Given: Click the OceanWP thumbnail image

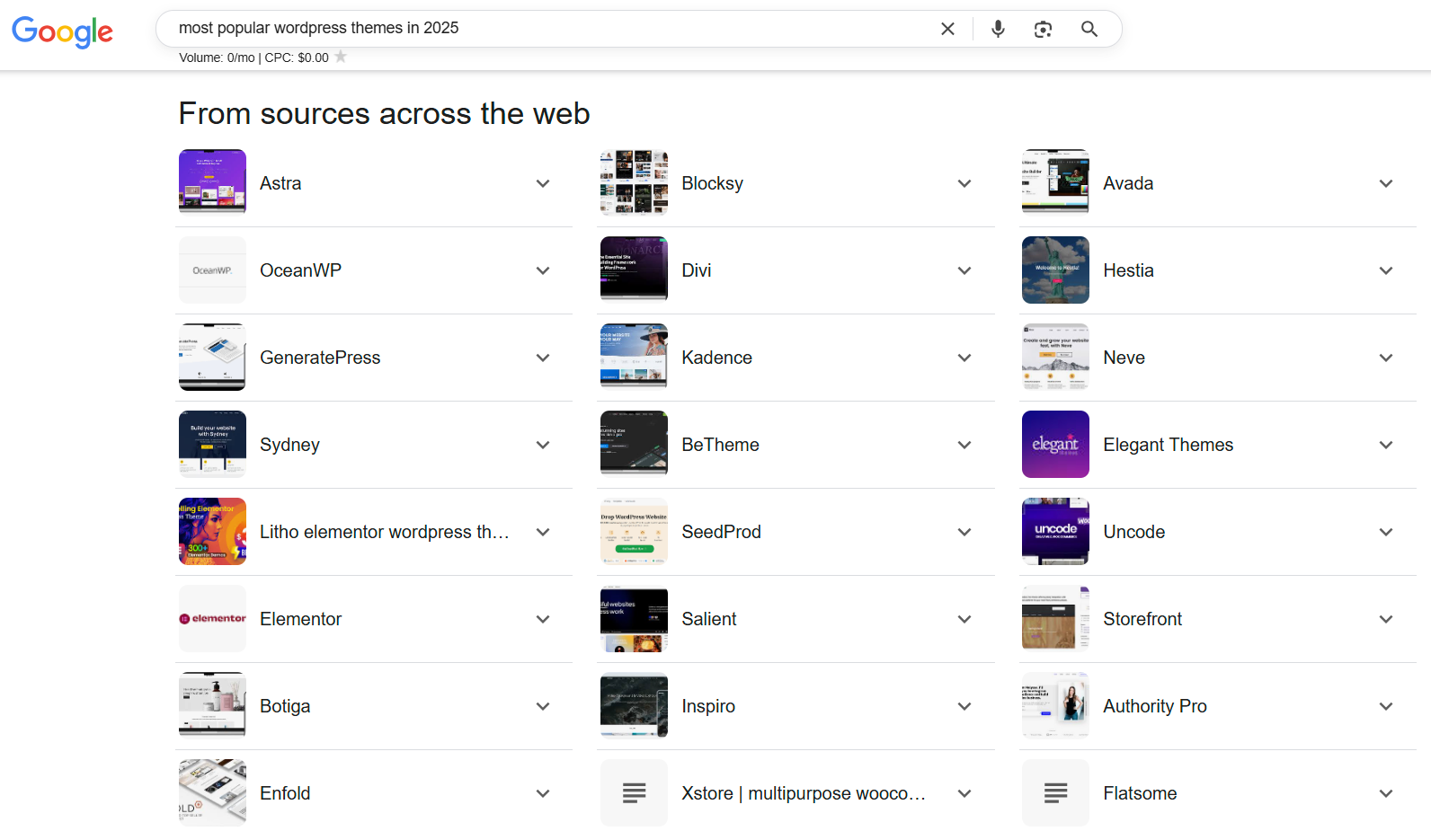Looking at the screenshot, I should (x=212, y=270).
